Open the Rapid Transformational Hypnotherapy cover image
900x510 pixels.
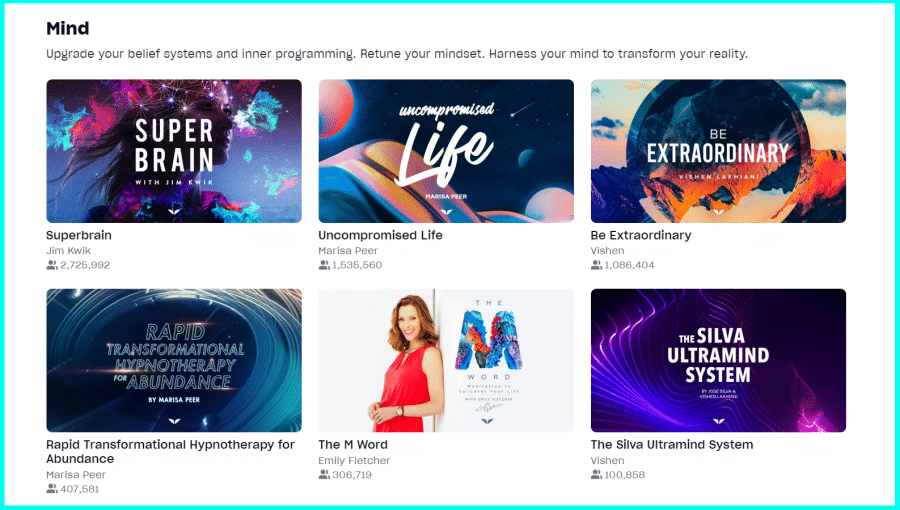pos(174,360)
